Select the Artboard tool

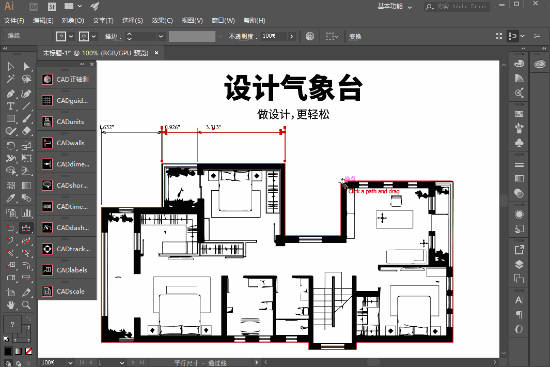coord(11,292)
